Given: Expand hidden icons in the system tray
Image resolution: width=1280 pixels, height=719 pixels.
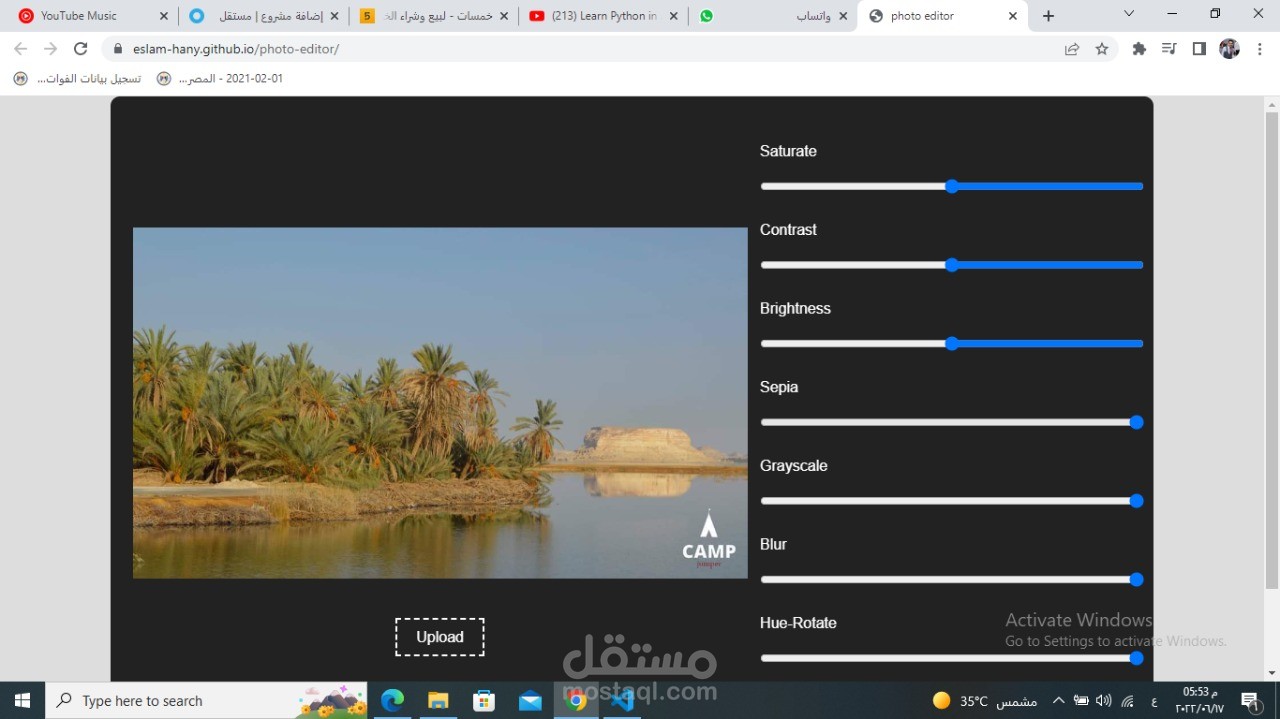Looking at the screenshot, I should (x=1058, y=700).
